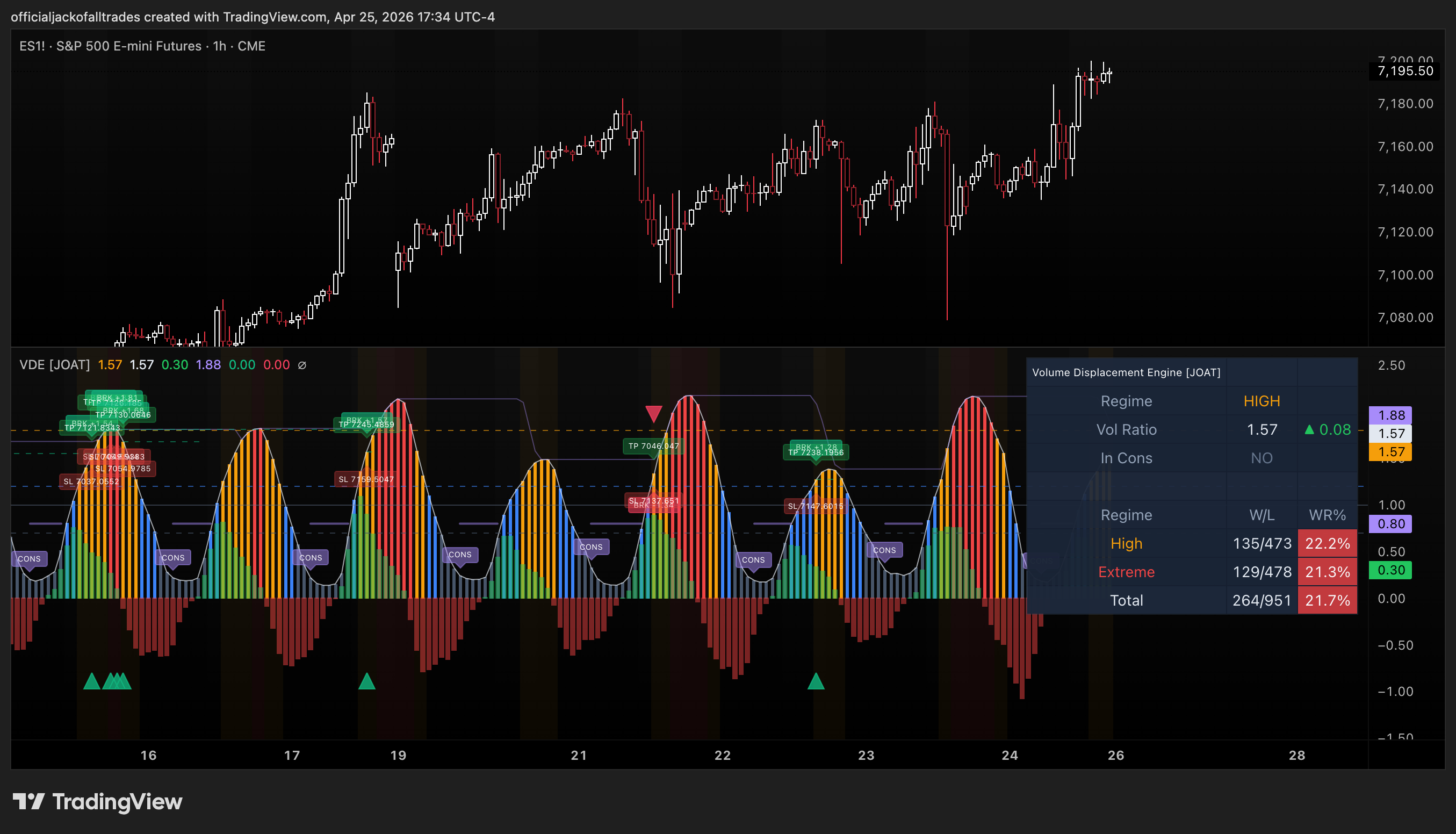Click the HIGH regime value in table

pyautogui.click(x=1262, y=401)
